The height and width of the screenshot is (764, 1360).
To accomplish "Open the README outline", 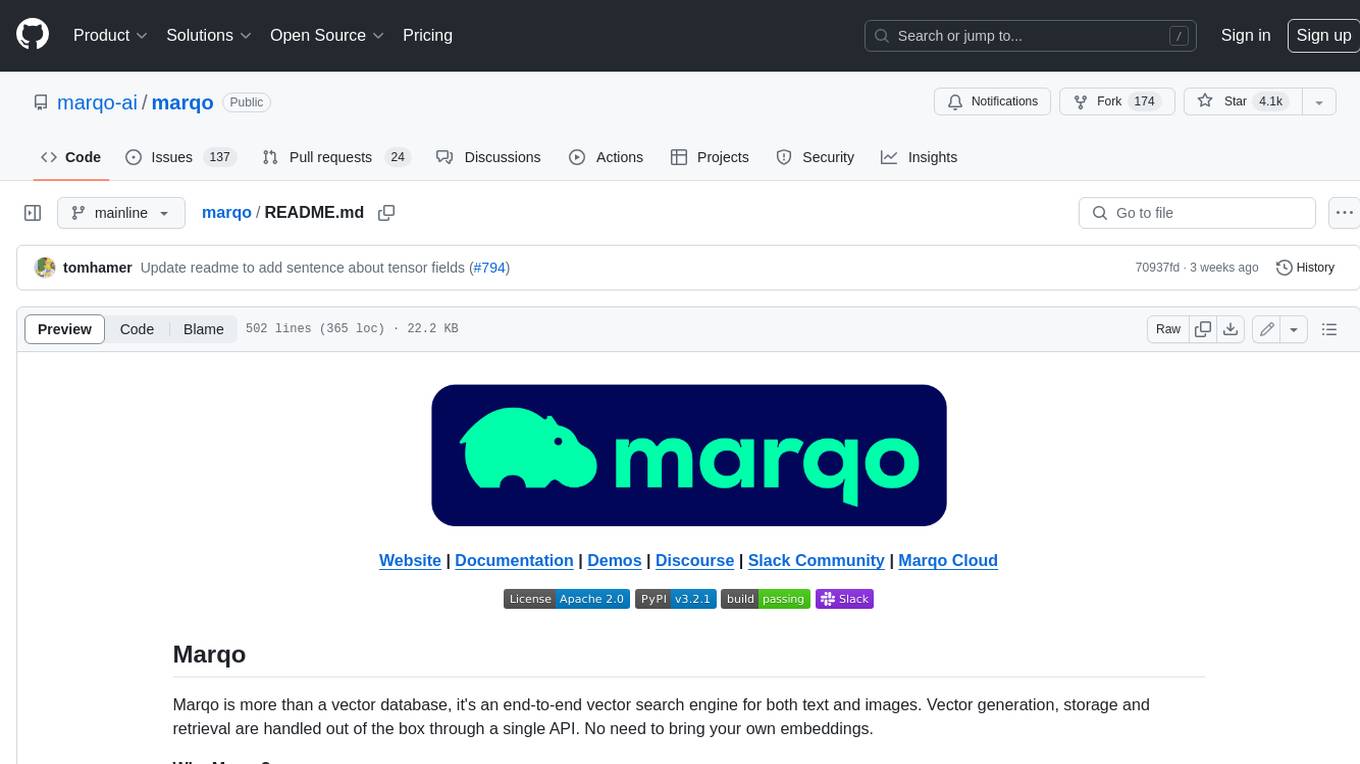I will [x=1329, y=329].
